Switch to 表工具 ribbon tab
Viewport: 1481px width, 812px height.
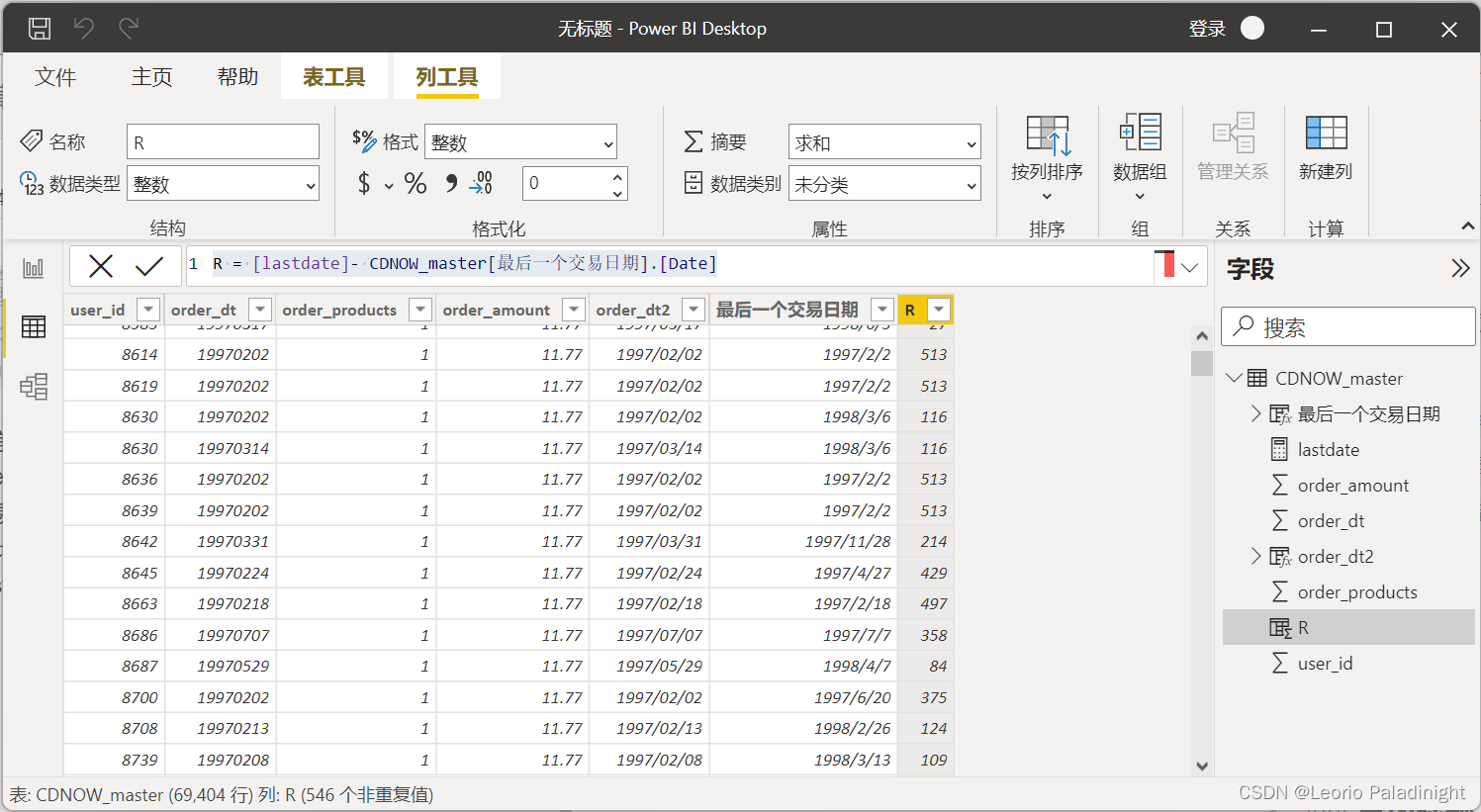[333, 77]
